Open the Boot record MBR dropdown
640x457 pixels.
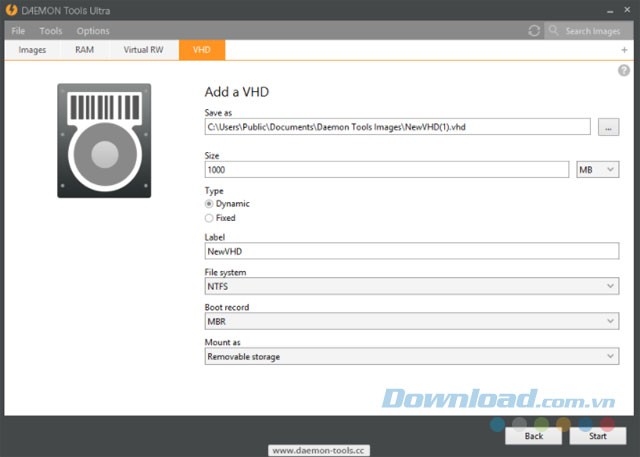pyautogui.click(x=411, y=322)
